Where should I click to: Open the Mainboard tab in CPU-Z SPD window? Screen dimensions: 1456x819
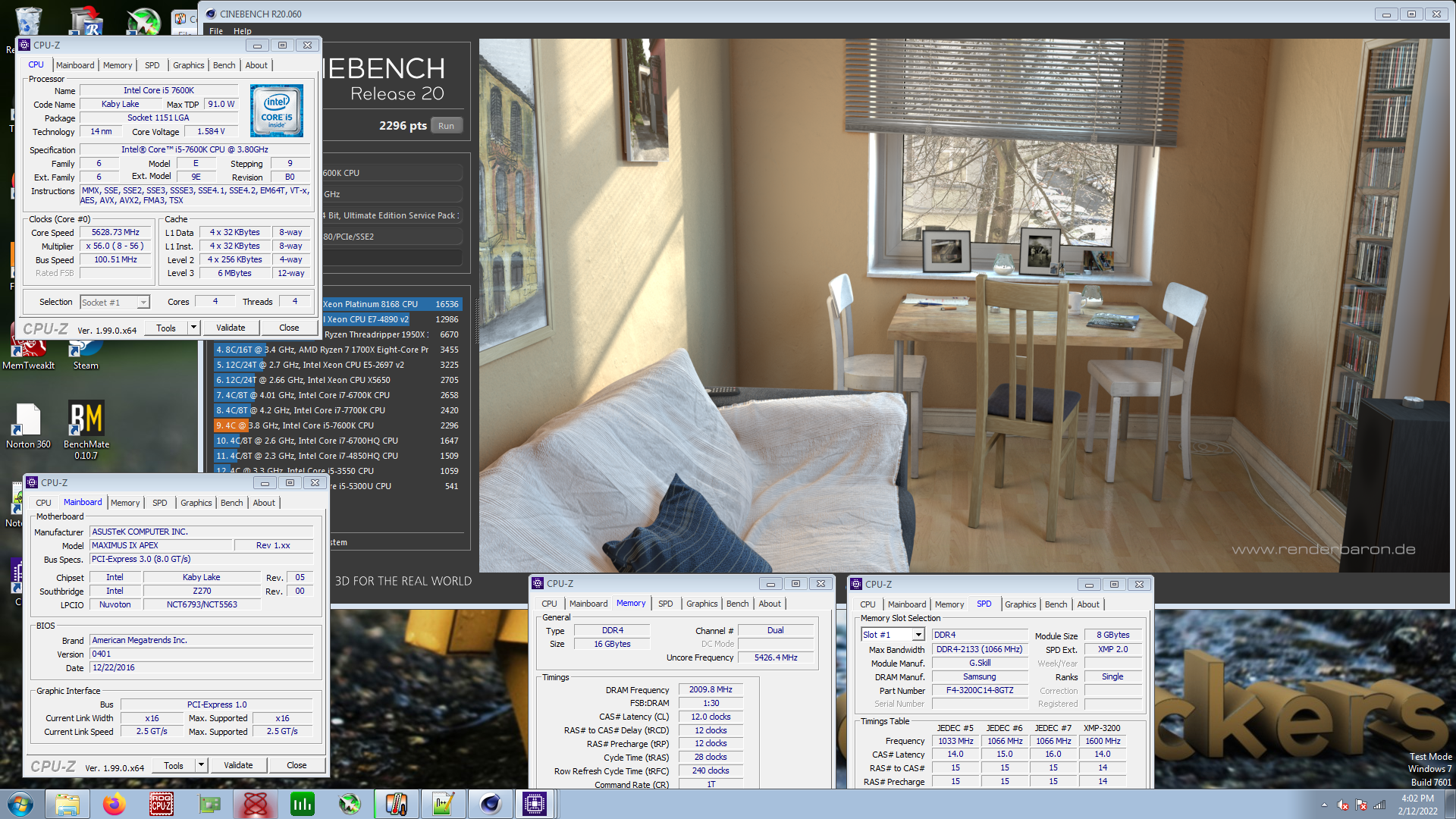tap(907, 604)
